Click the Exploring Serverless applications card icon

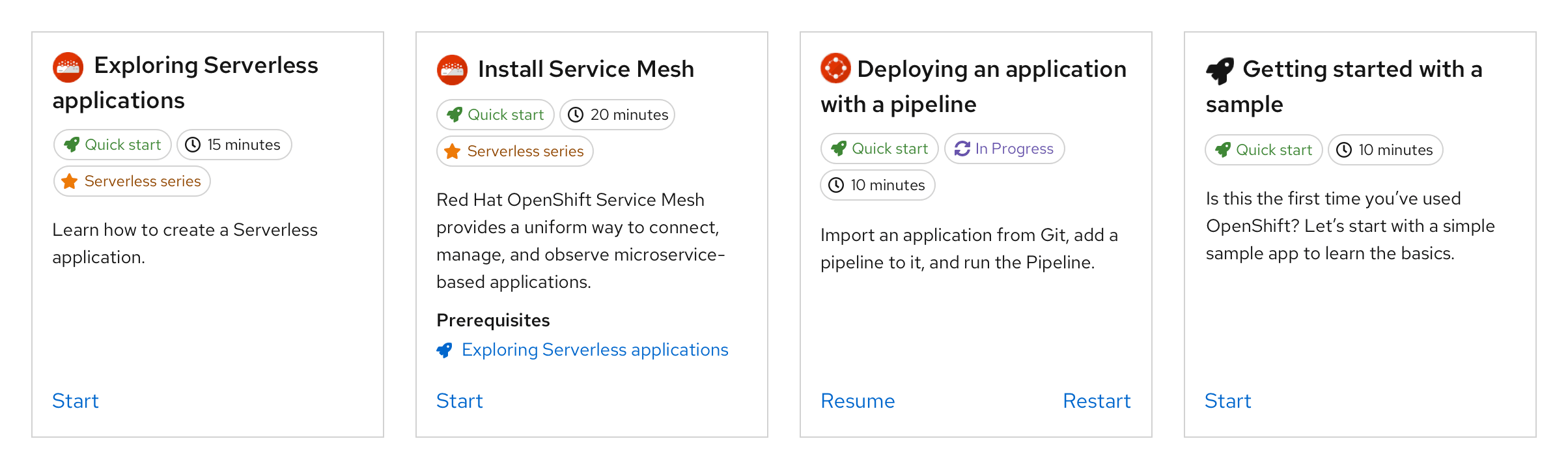tap(68, 67)
